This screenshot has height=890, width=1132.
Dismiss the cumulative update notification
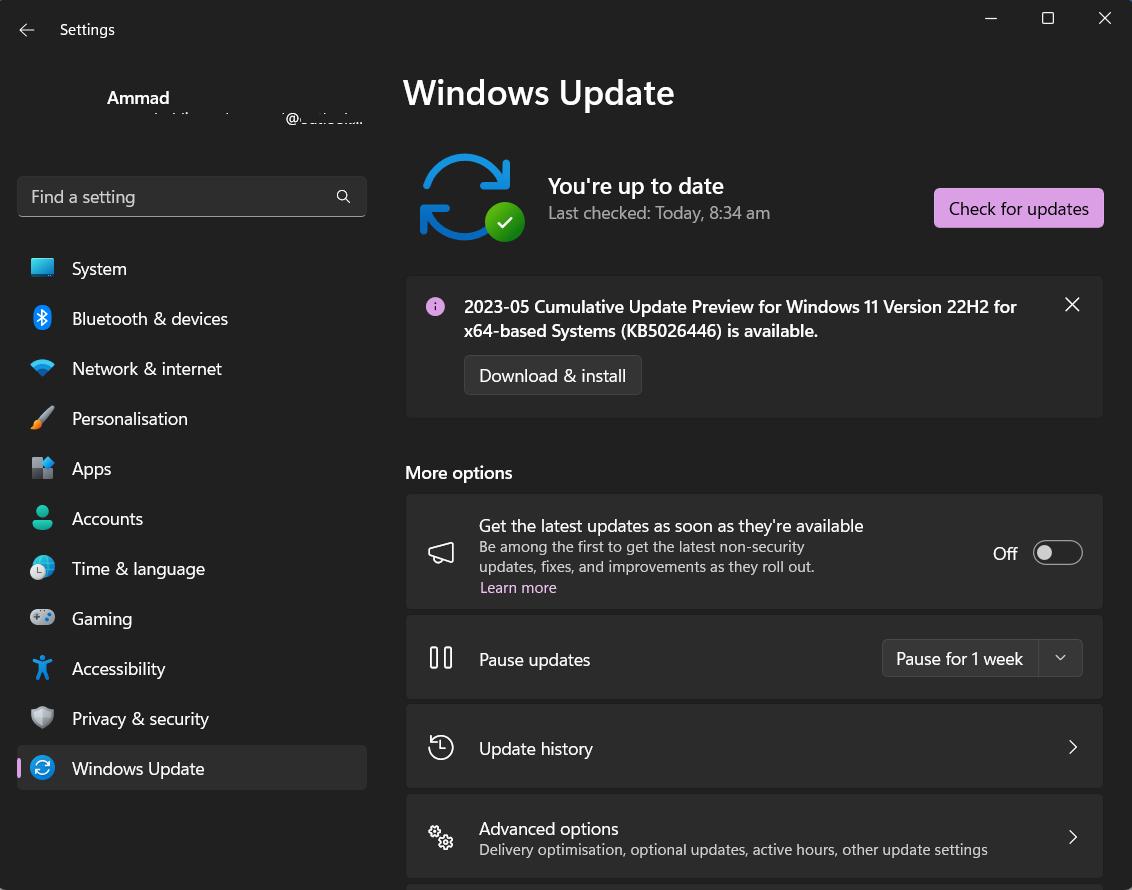click(1072, 304)
